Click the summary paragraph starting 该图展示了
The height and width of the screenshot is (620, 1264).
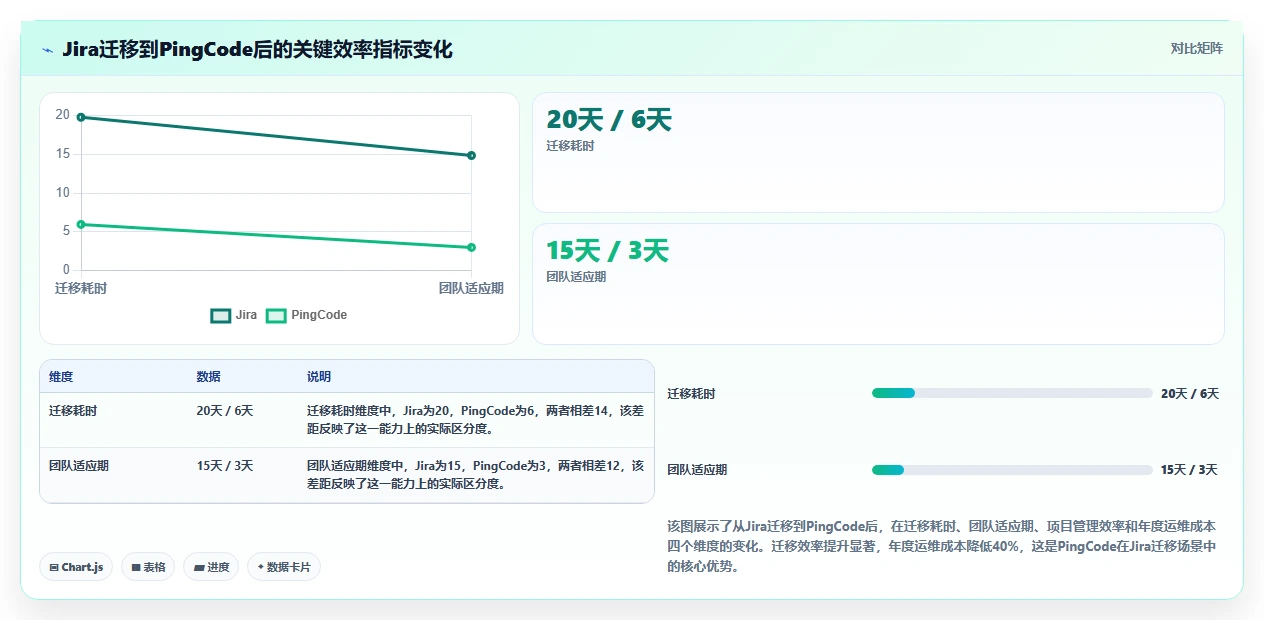pos(942,546)
